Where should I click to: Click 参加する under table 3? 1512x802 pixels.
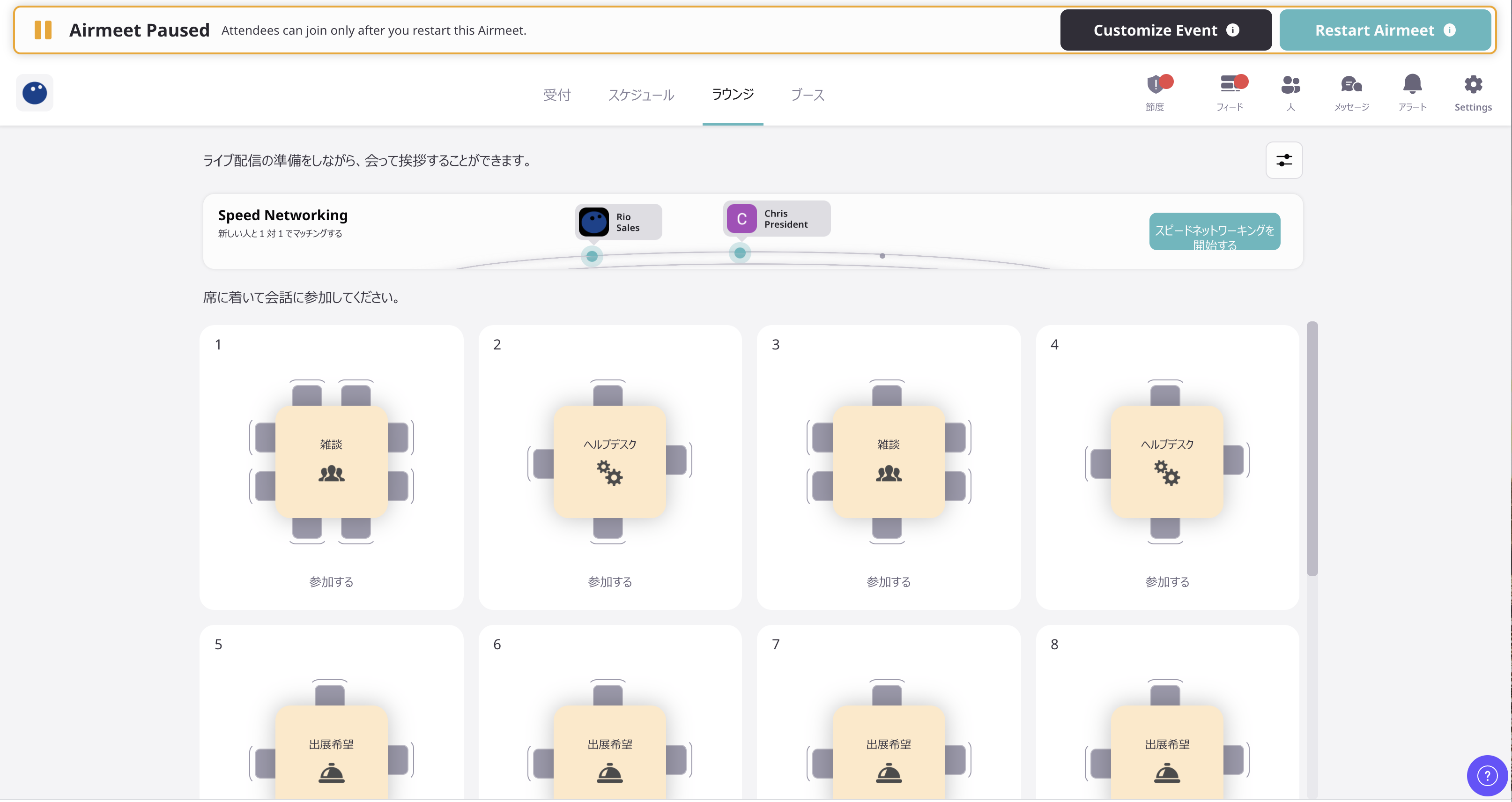[889, 581]
